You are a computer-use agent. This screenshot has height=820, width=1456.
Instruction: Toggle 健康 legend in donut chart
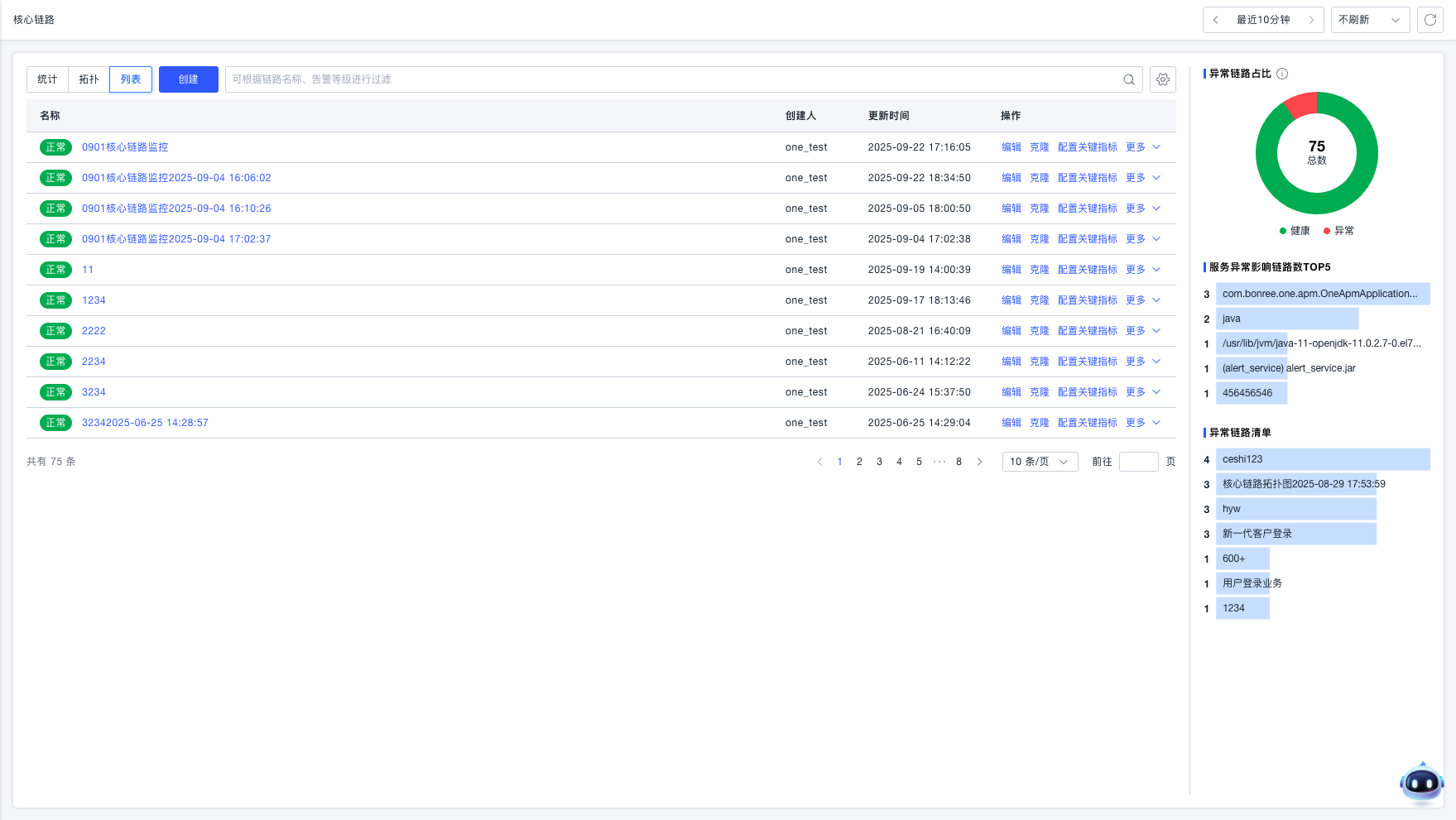click(x=1295, y=231)
